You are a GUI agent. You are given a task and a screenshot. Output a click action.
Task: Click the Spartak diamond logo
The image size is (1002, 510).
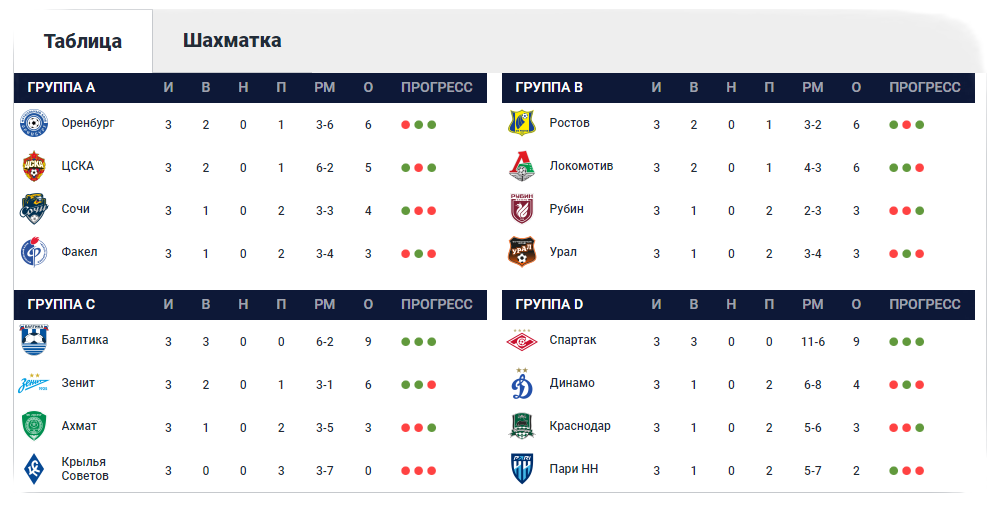(521, 341)
